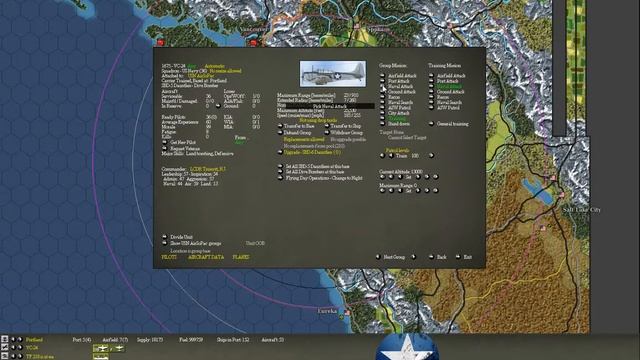Lower altitude with arrow left of Set

(400, 177)
